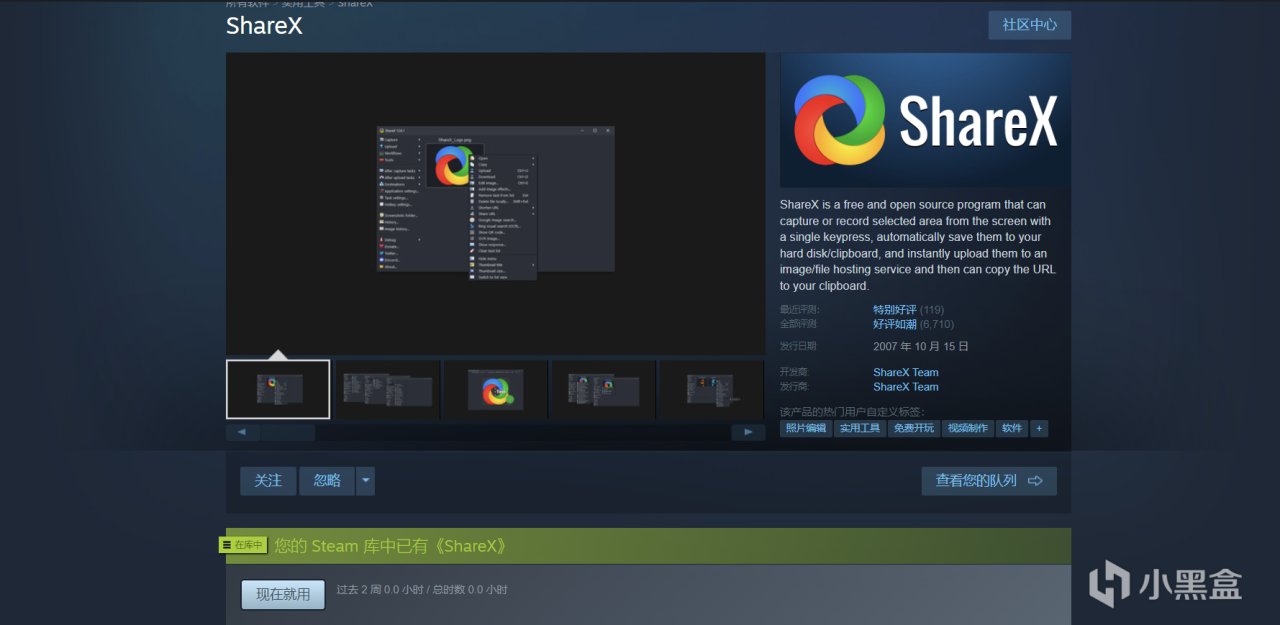
Task: Open the 好评如潮 all reviews link
Action: click(894, 324)
